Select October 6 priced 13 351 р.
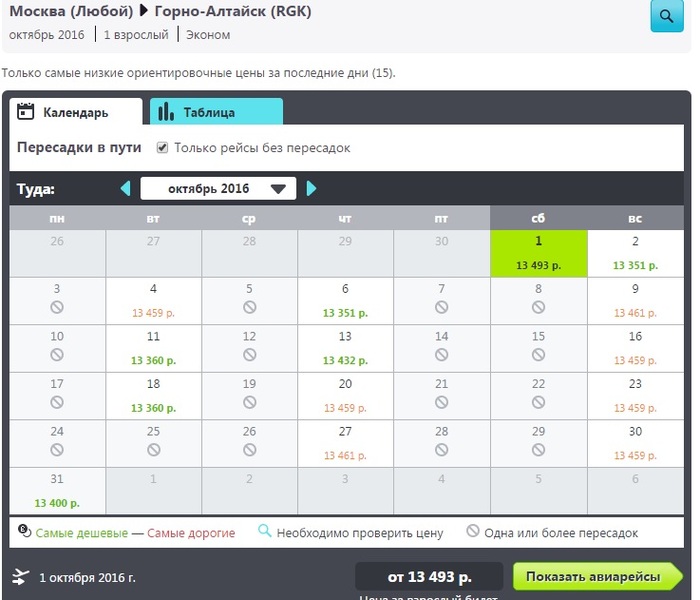The width and height of the screenshot is (700, 600). point(345,300)
